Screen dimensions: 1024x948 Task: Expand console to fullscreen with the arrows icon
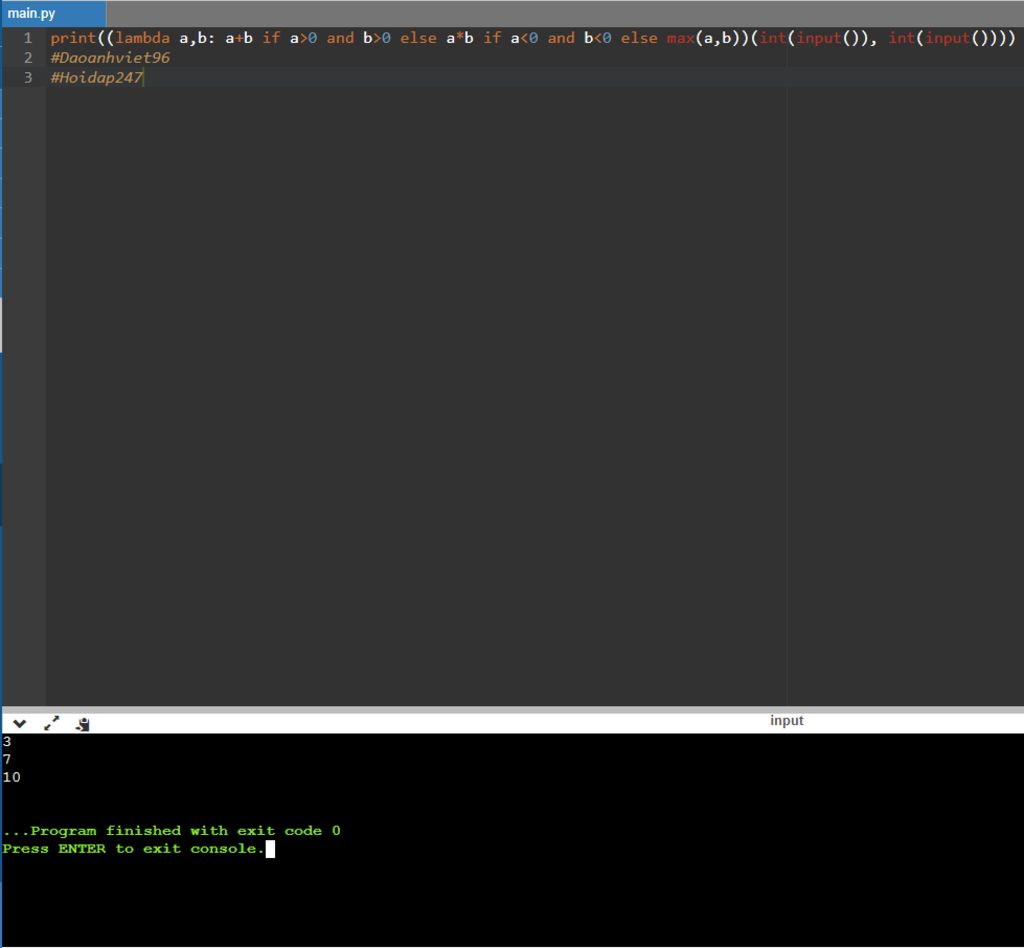coord(52,723)
